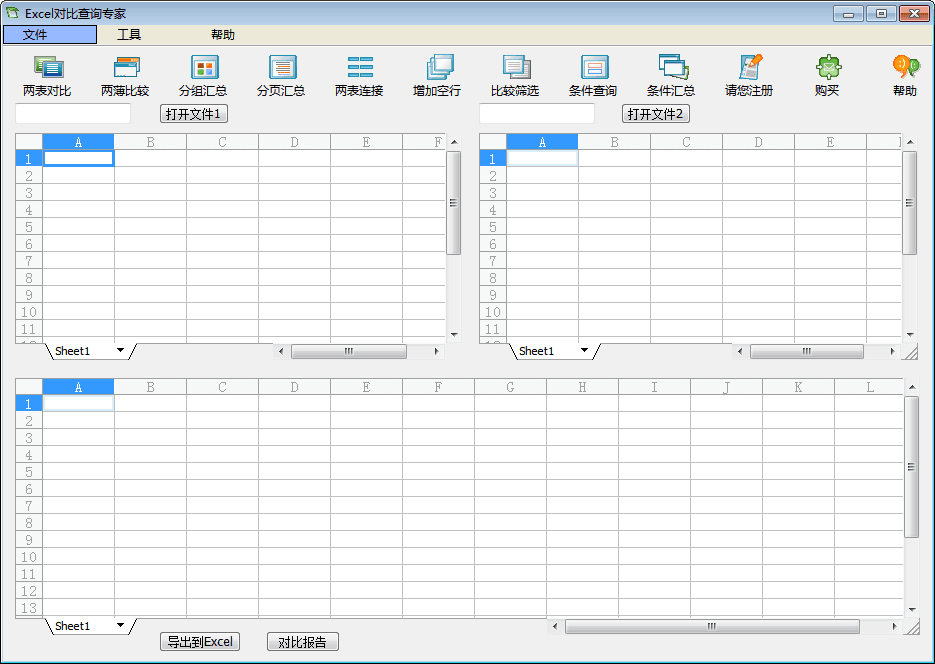The image size is (935, 664).
Task: Expand the Sheet1 dropdown in left grid
Action: 121,351
